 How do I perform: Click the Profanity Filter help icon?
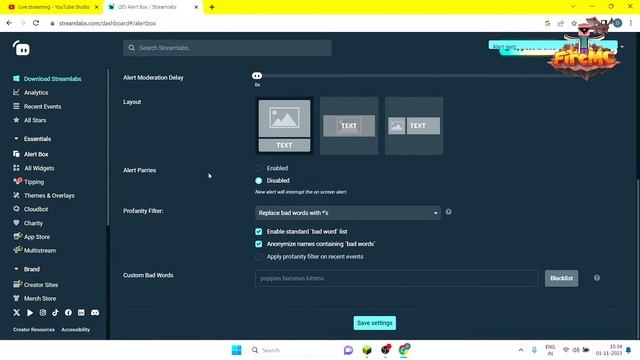click(x=449, y=212)
